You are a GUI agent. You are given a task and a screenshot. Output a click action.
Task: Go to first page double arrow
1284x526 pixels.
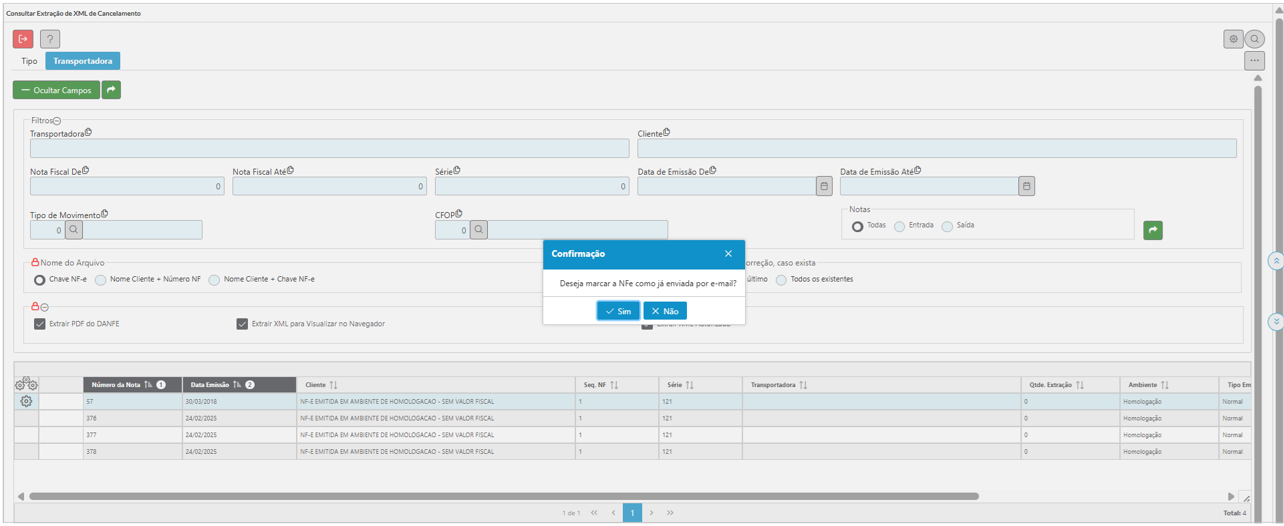point(594,512)
